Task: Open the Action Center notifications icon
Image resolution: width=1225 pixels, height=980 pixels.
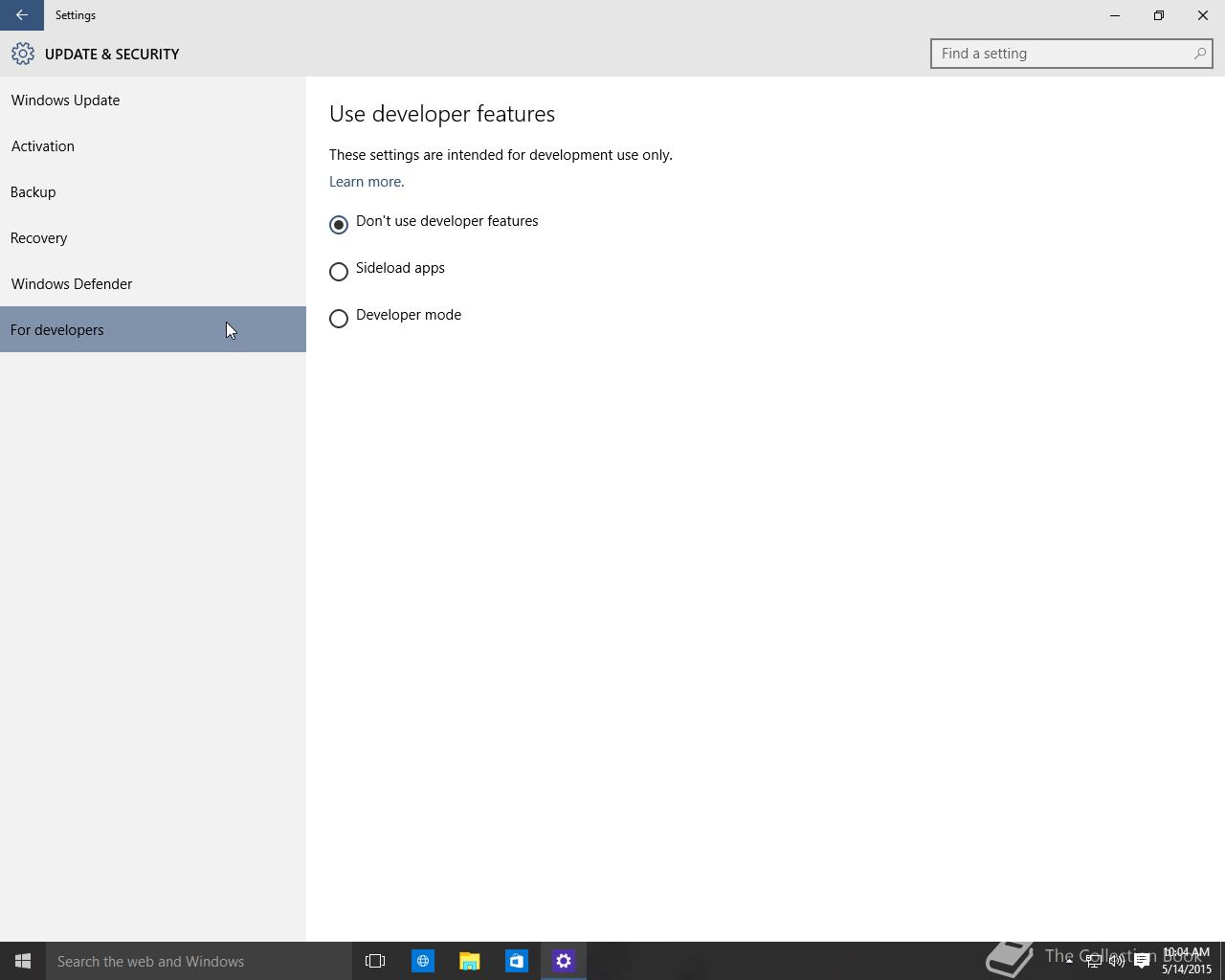Action: (x=1142, y=961)
